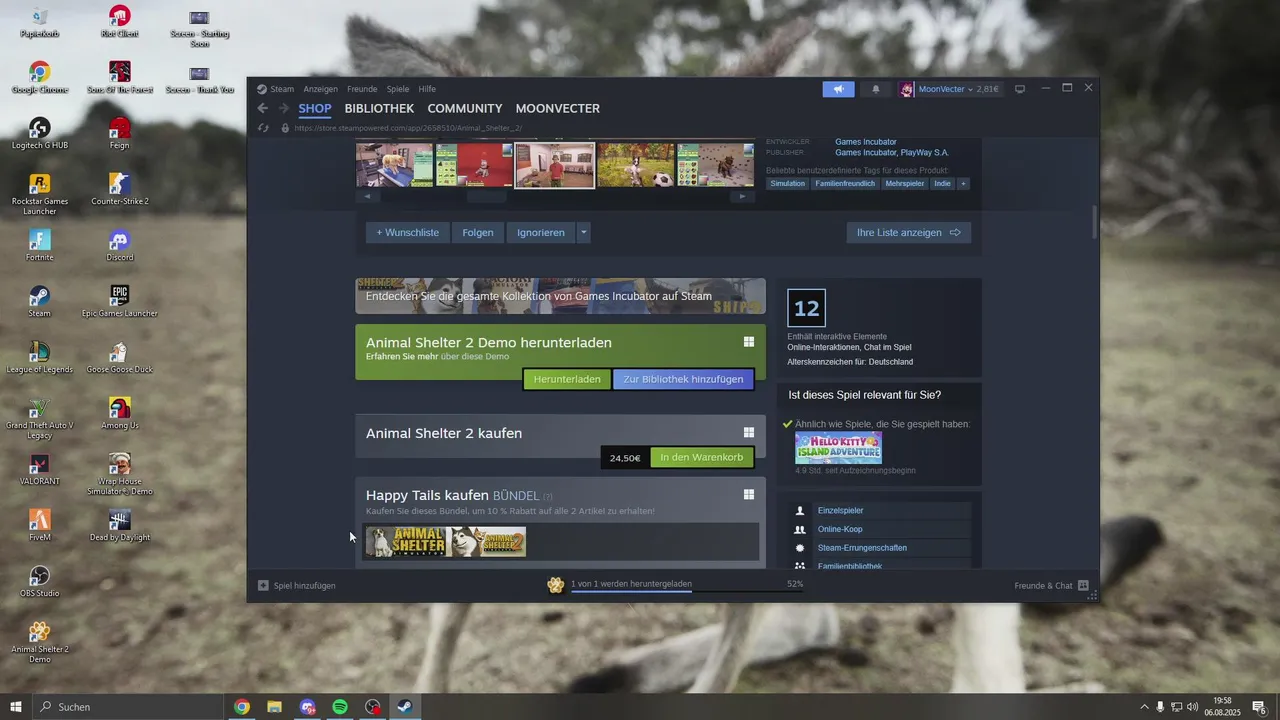Viewport: 1280px width, 720px height.
Task: Open the Windows Start menu
Action: [16, 707]
